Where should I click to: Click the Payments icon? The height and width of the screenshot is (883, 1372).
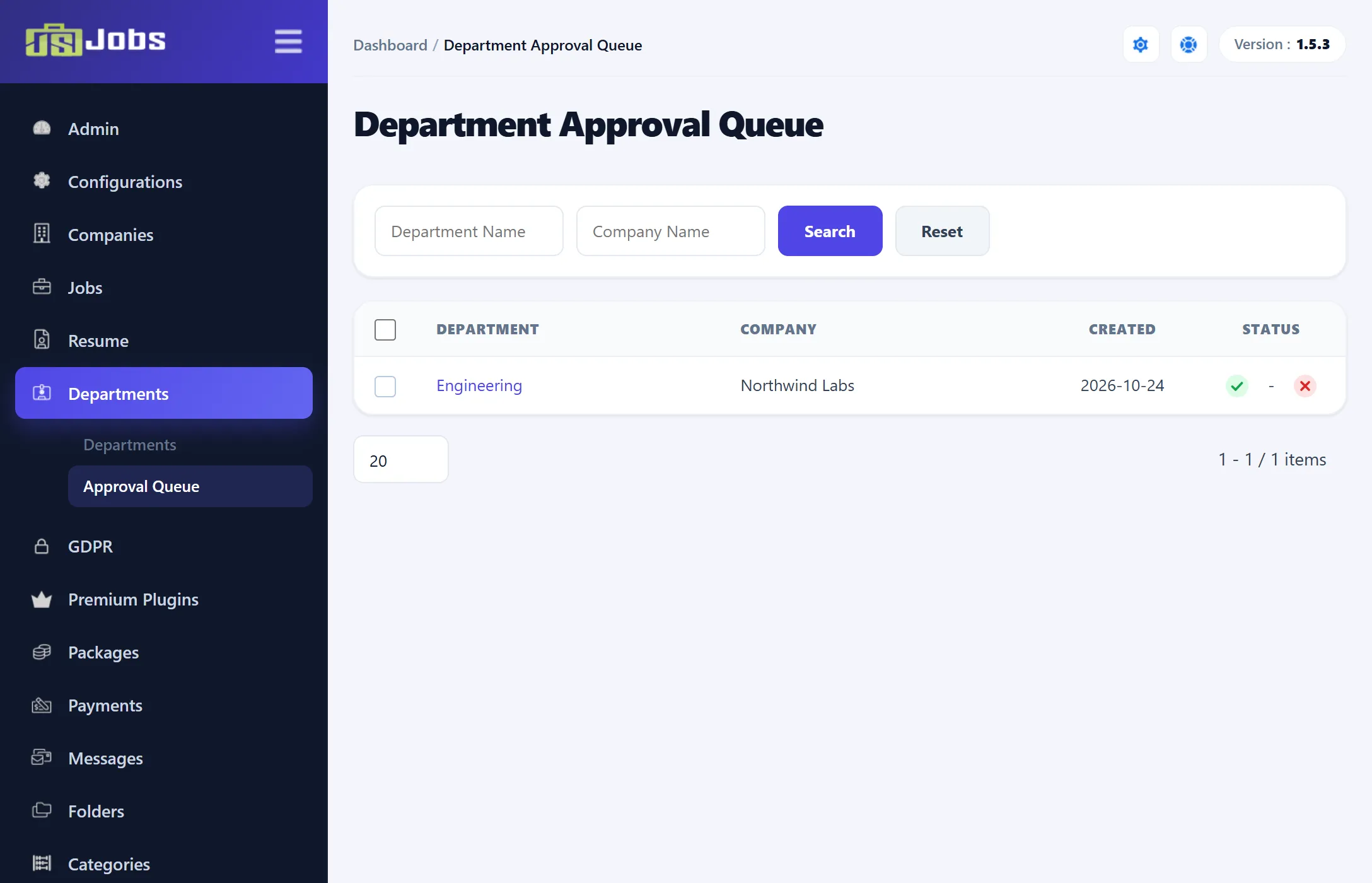[x=42, y=705]
